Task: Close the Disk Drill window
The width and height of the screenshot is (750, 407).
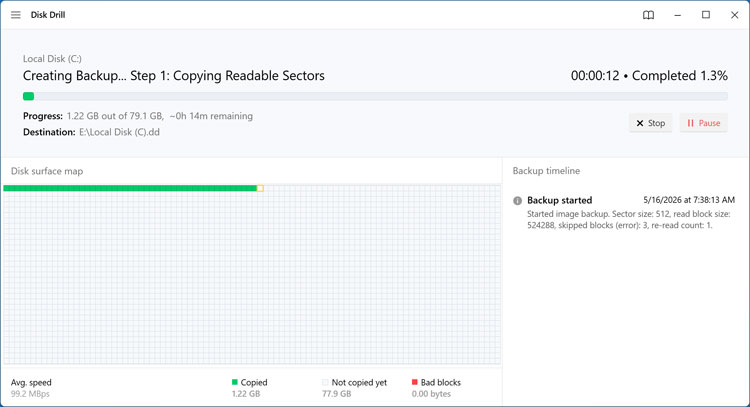Action: click(735, 15)
